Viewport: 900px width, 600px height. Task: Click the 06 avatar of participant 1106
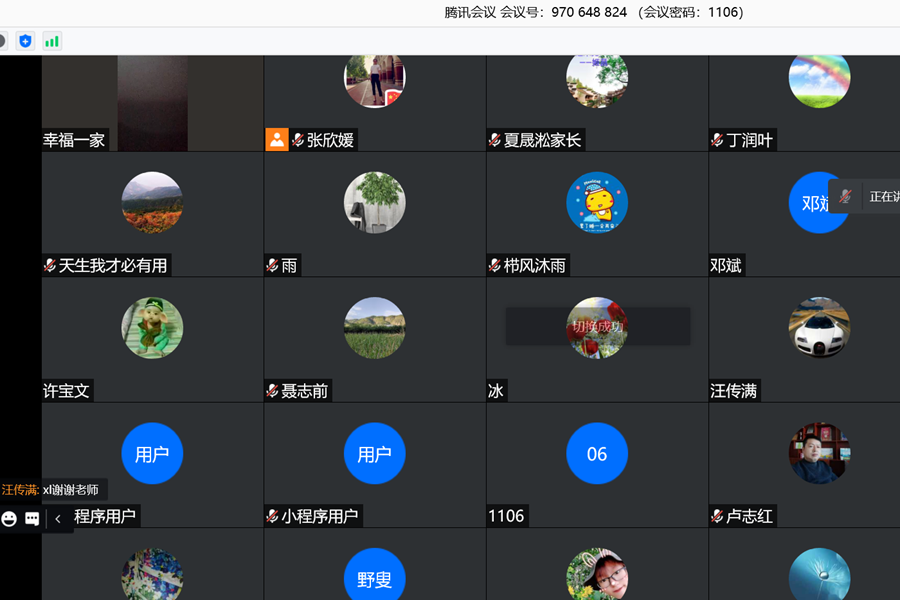click(x=597, y=454)
